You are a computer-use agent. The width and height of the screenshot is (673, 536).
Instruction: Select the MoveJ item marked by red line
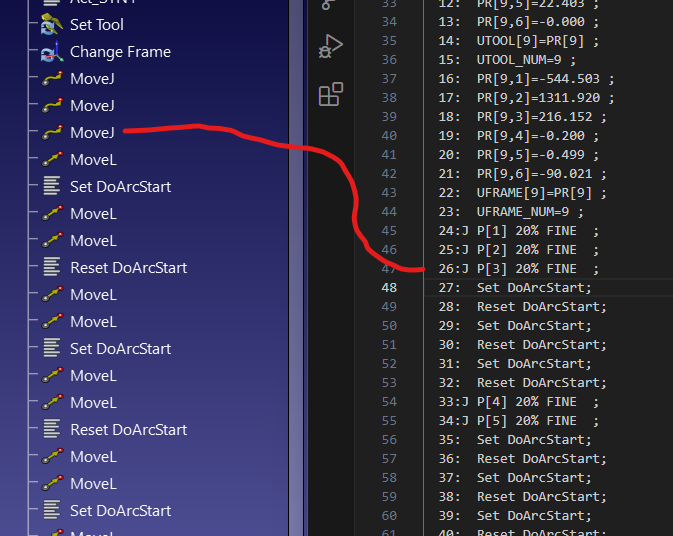coord(92,133)
